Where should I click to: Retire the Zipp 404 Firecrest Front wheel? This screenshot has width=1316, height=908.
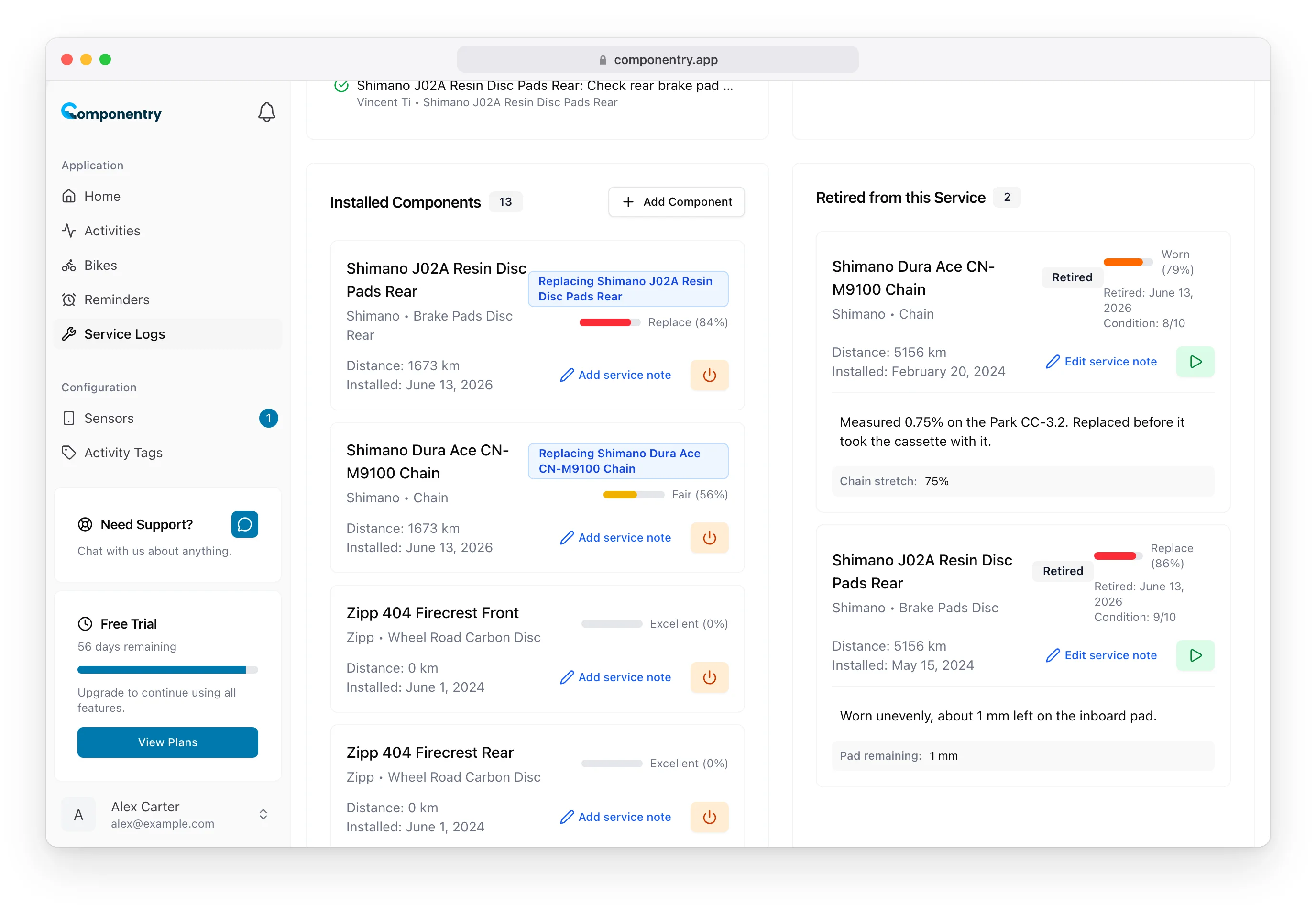(709, 677)
